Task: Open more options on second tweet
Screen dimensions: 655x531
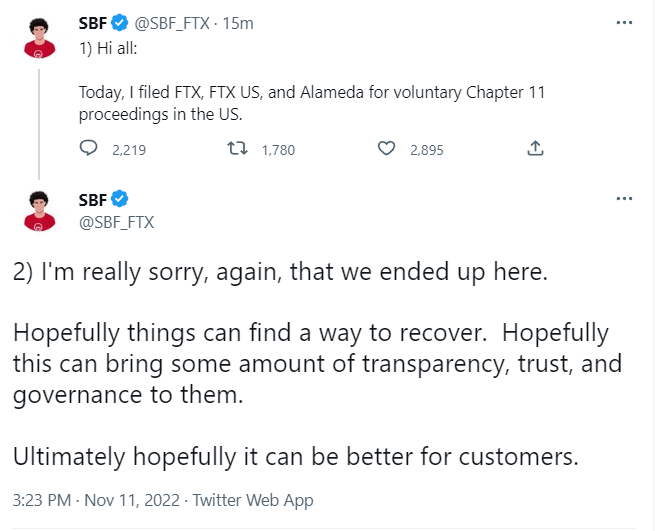Action: (624, 198)
